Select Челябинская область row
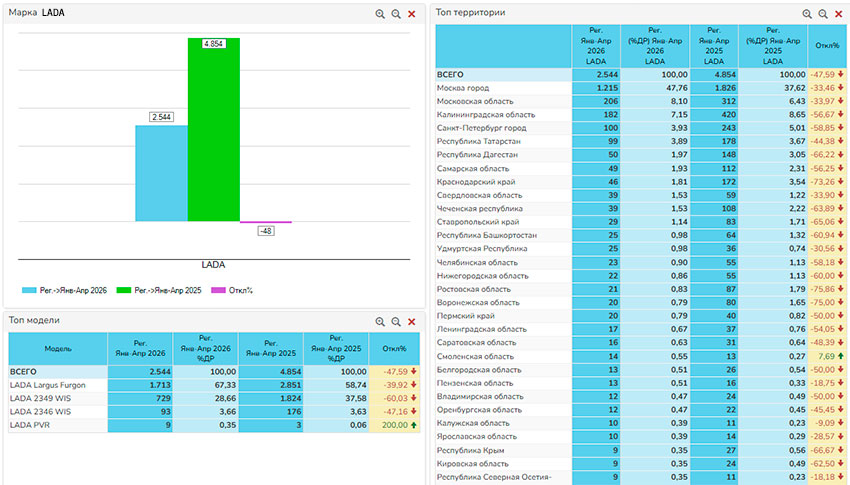 [641, 262]
